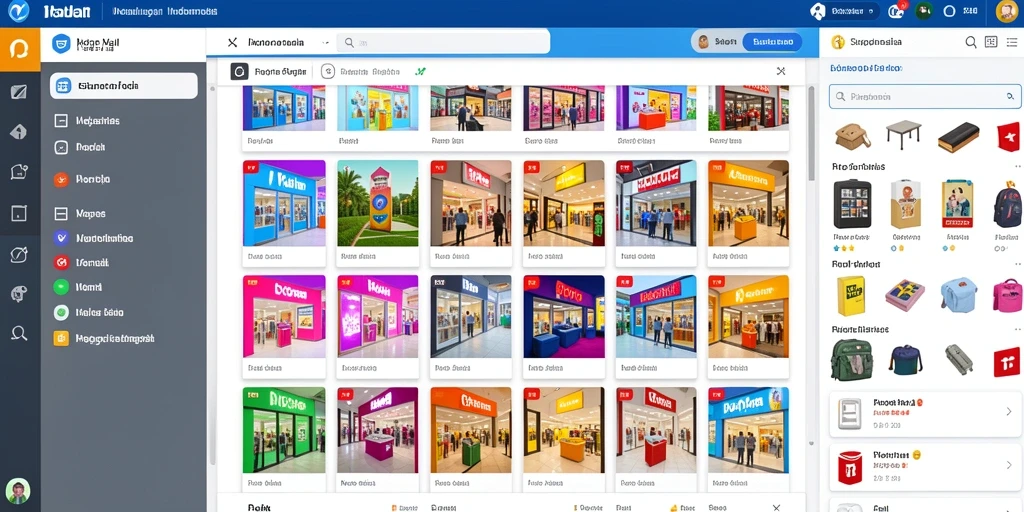Open the user profile avatar at top right
The height and width of the screenshot is (512, 1024).
pyautogui.click(x=1006, y=11)
